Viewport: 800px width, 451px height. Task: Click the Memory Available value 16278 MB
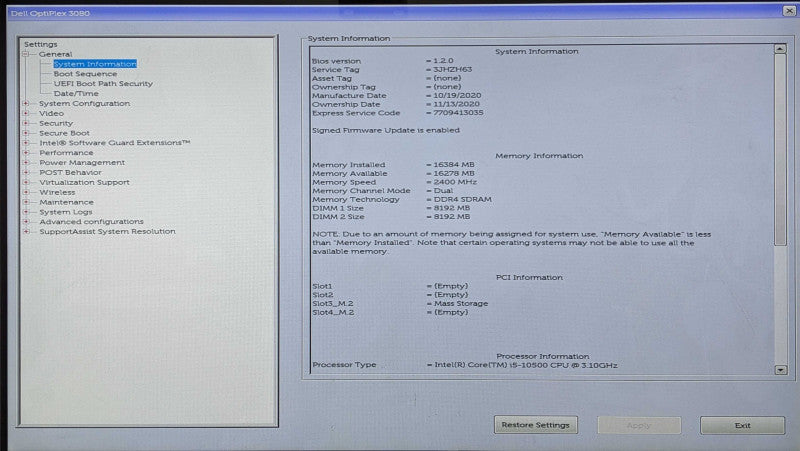tap(454, 173)
